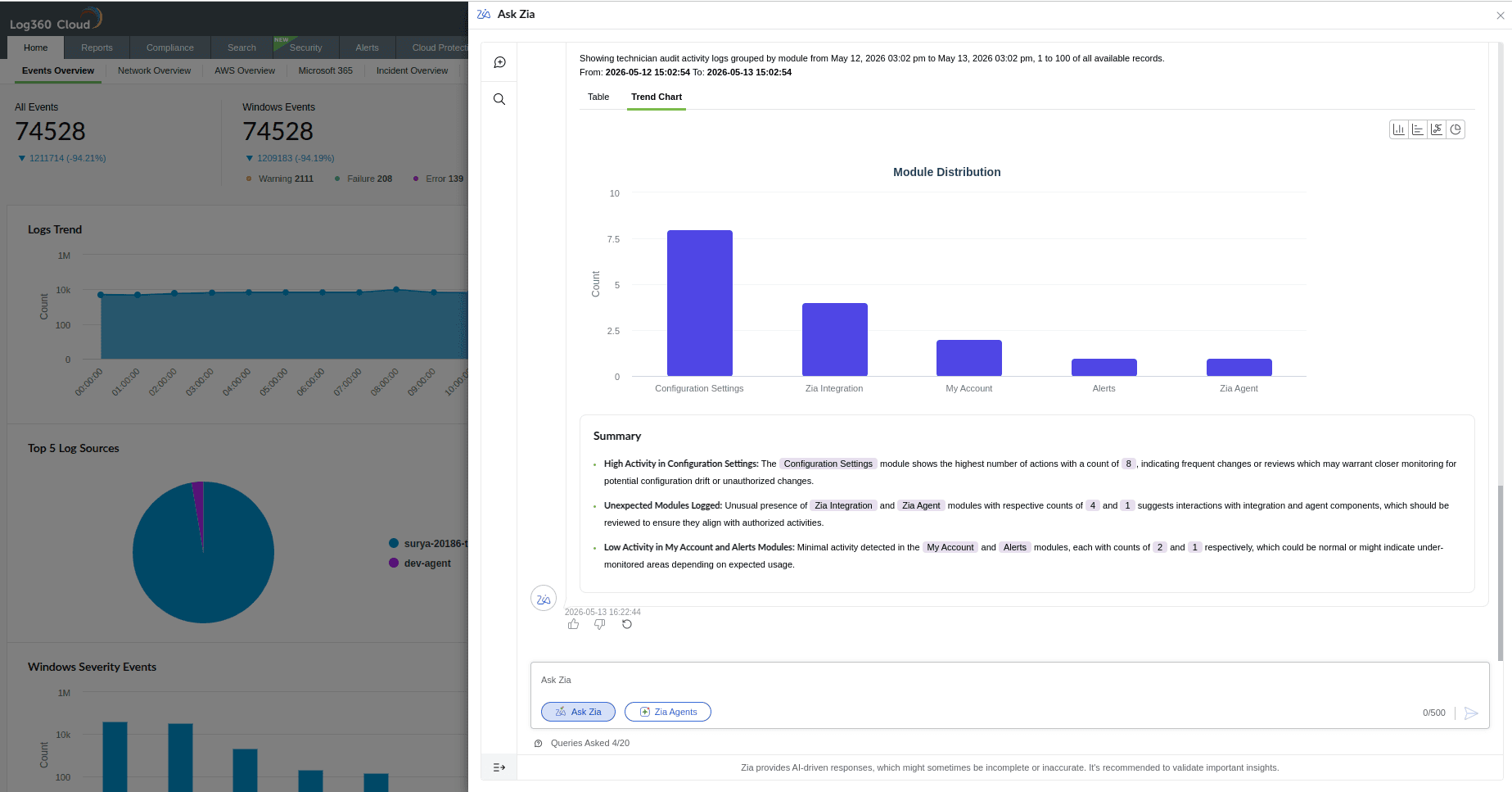This screenshot has height=792, width=1512.
Task: Select Events Overview sub-tab
Action: click(58, 70)
